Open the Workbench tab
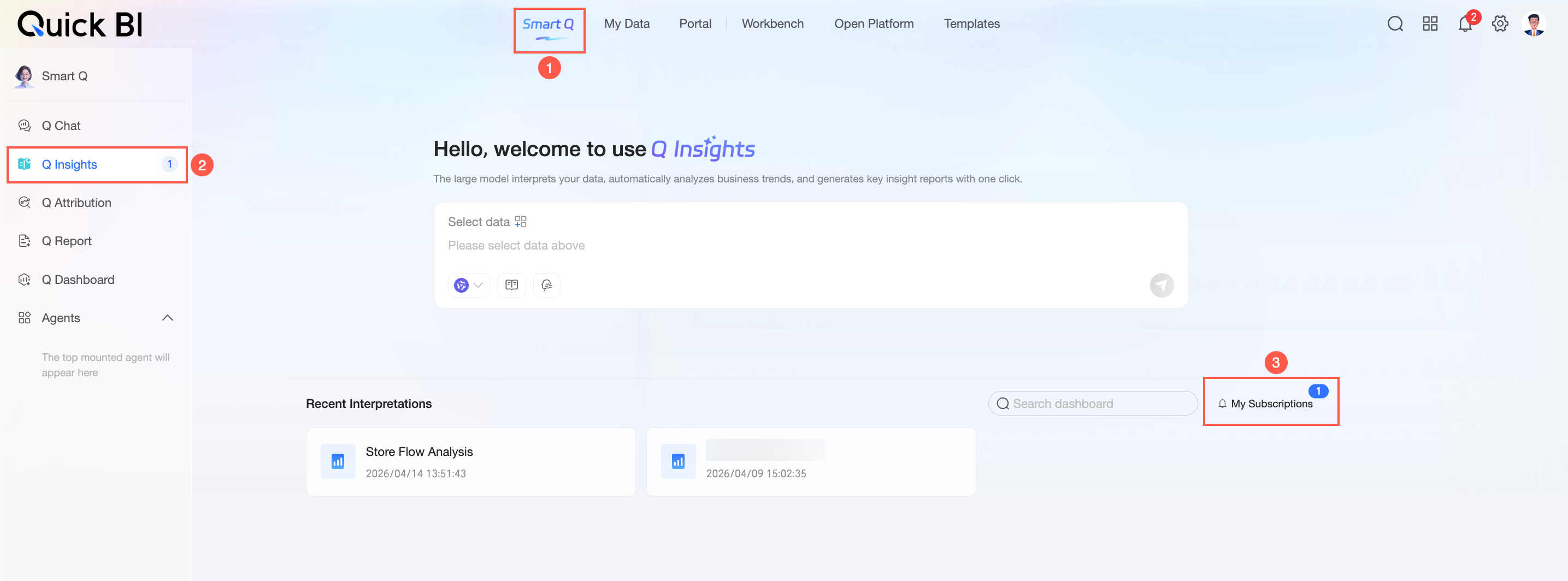The width and height of the screenshot is (1568, 581). tap(773, 23)
